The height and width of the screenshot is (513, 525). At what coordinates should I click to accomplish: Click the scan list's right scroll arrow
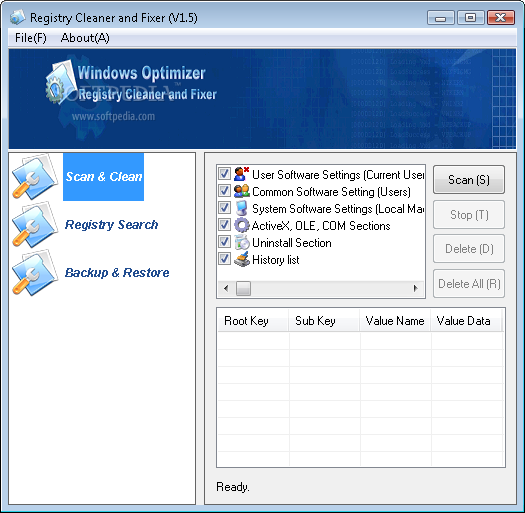tap(416, 288)
